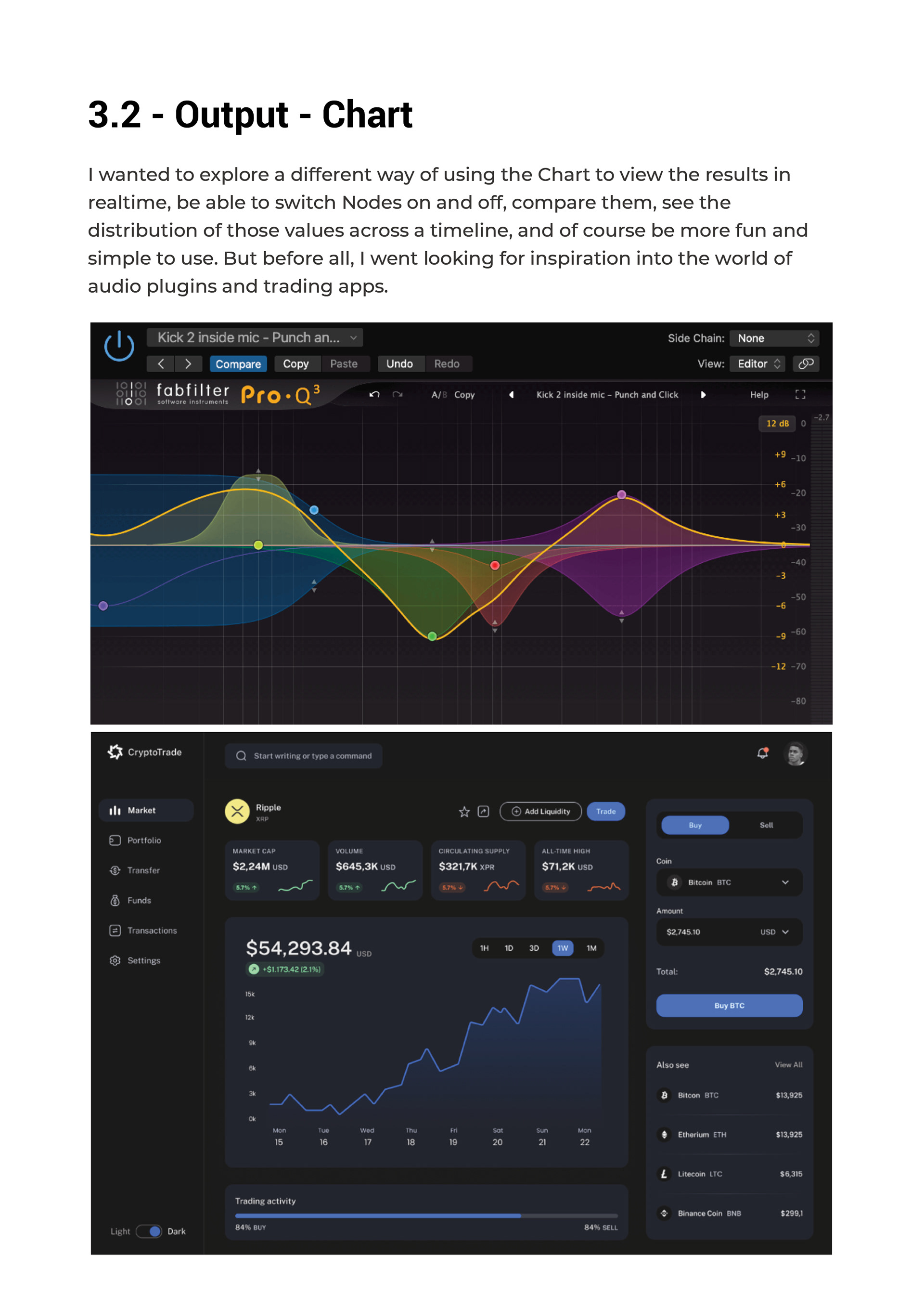Switch to the Sell toggle option
This screenshot has width=924, height=1306.
pyautogui.click(x=766, y=825)
